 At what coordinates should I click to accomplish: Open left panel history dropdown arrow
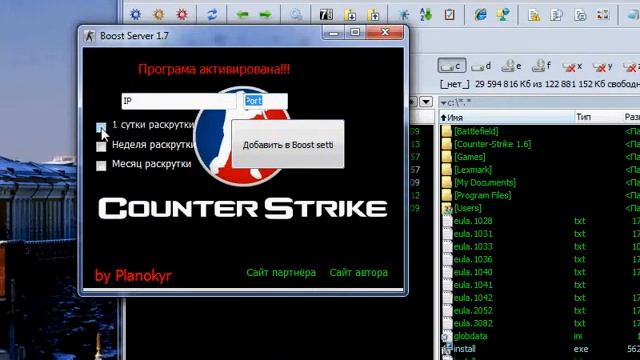tap(426, 101)
